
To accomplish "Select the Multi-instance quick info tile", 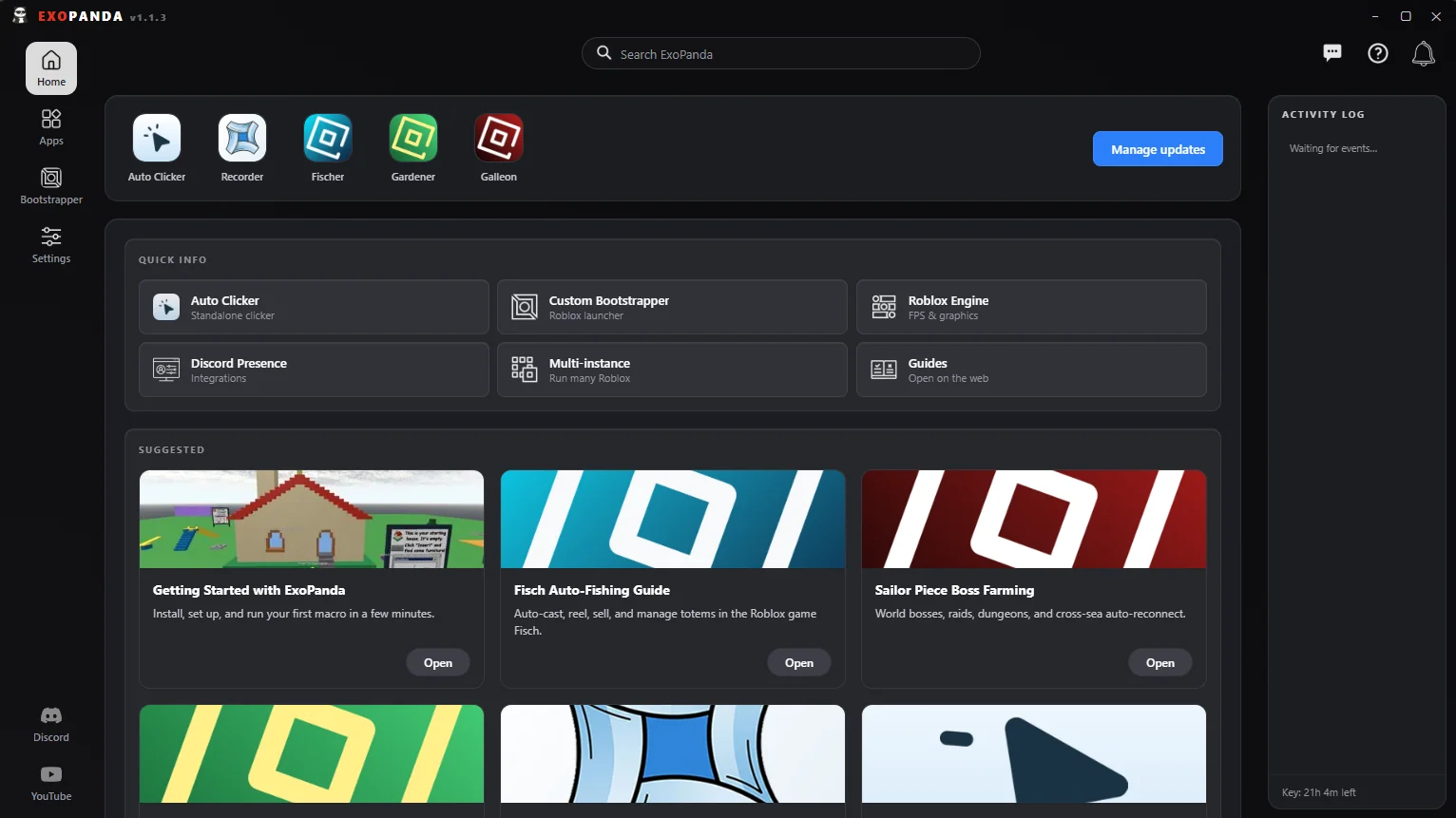I will point(672,370).
